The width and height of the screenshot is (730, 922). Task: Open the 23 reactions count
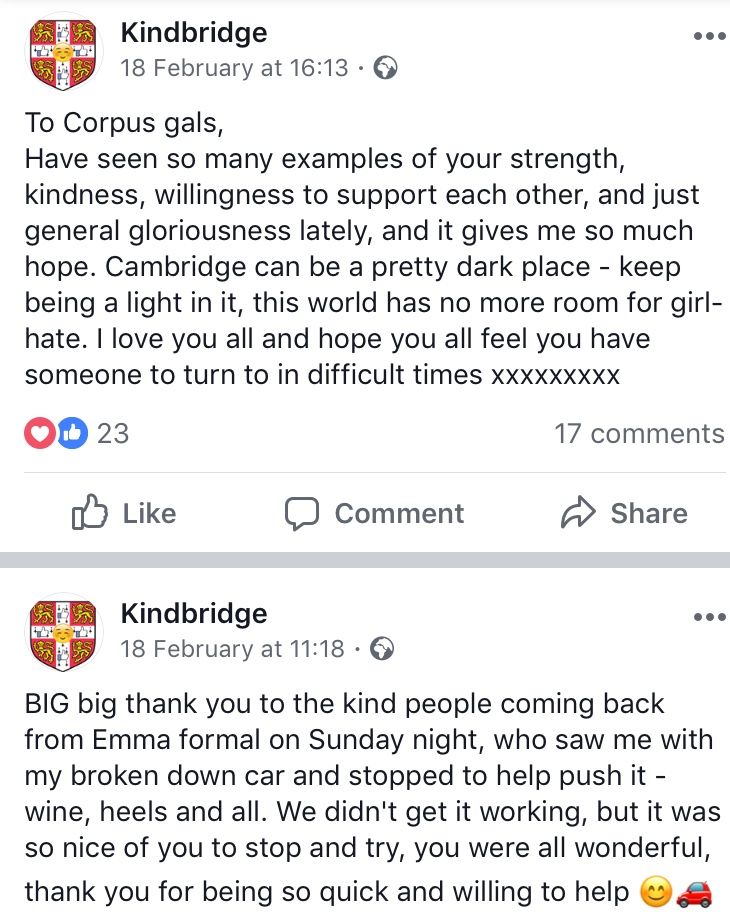pos(113,433)
